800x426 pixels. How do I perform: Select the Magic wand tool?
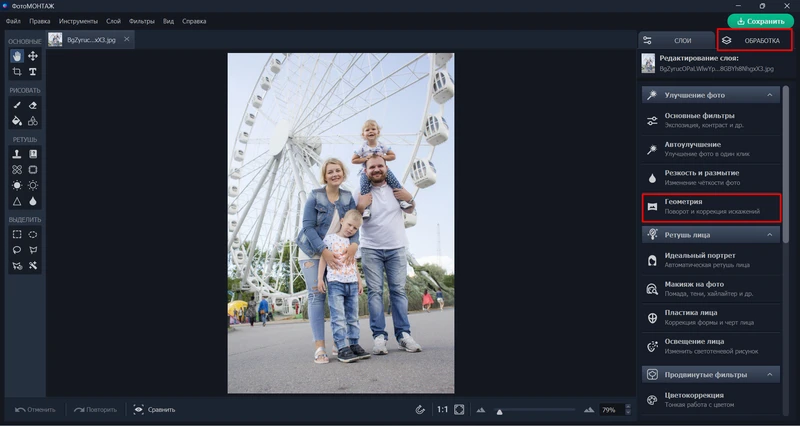click(x=33, y=266)
